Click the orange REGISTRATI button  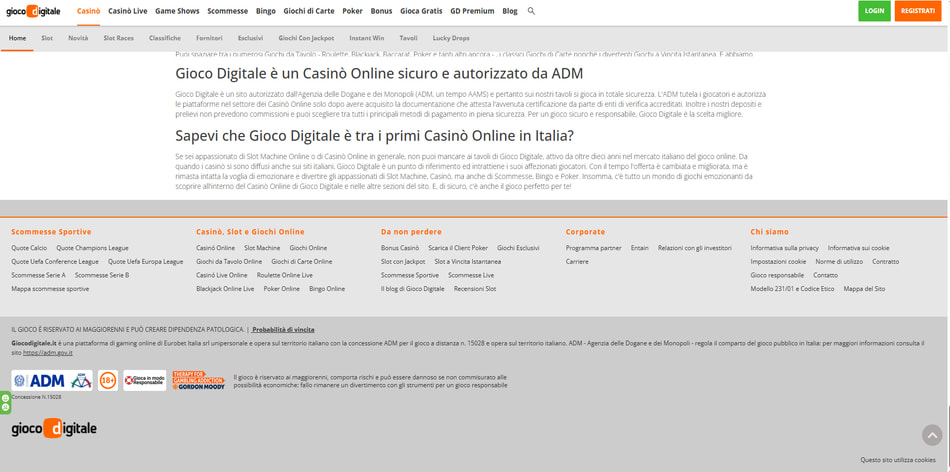917,11
